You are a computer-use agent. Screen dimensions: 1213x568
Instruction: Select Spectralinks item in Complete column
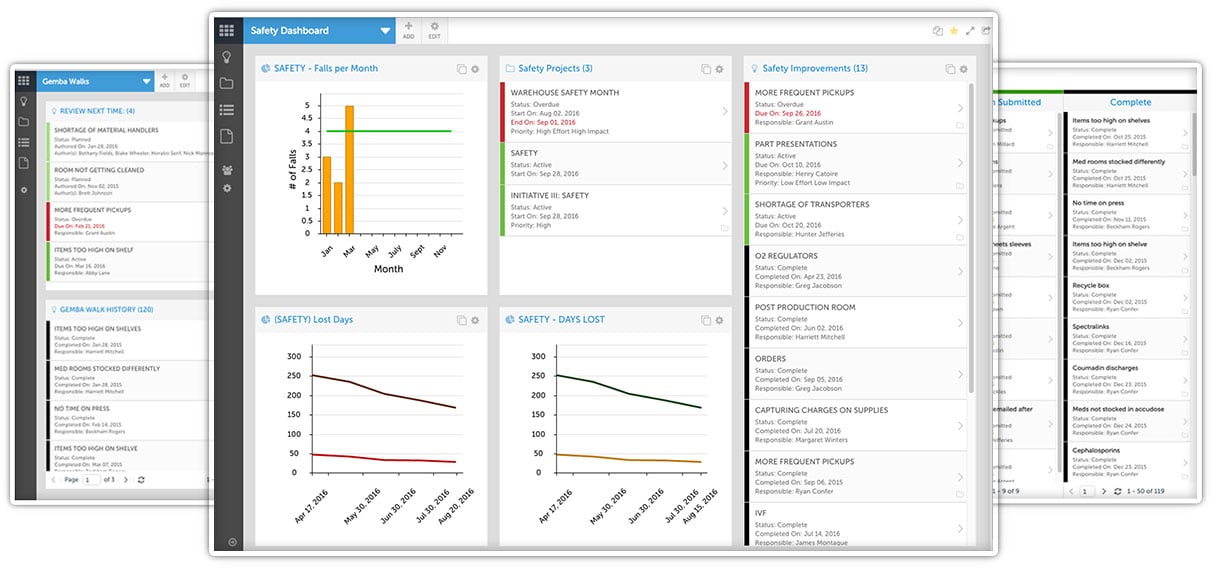click(1127, 339)
